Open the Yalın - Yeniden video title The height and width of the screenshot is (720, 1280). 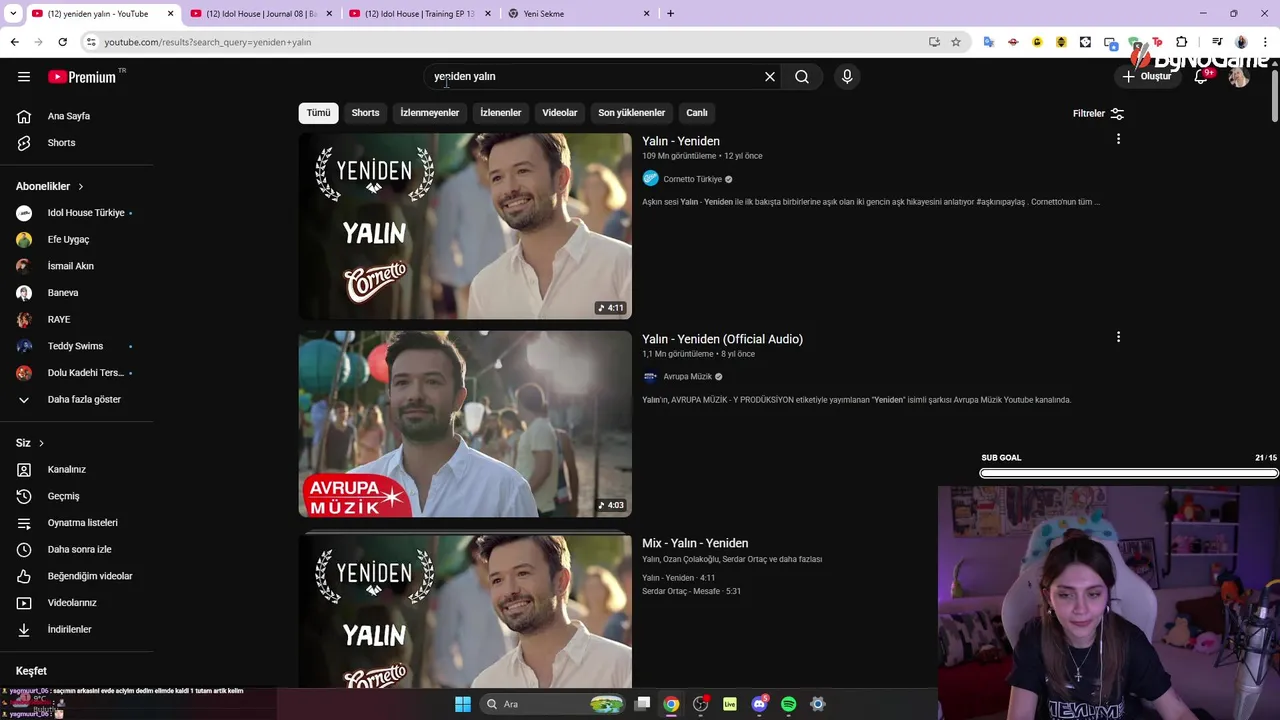pyautogui.click(x=681, y=141)
